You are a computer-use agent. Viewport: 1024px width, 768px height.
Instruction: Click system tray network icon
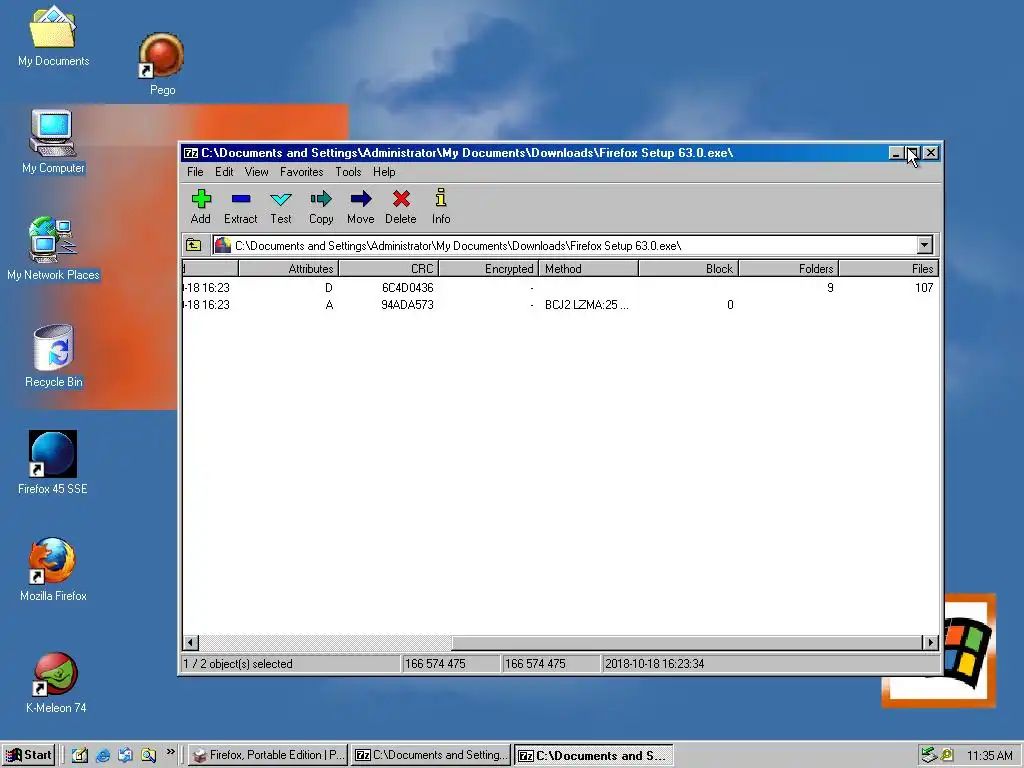(929, 755)
